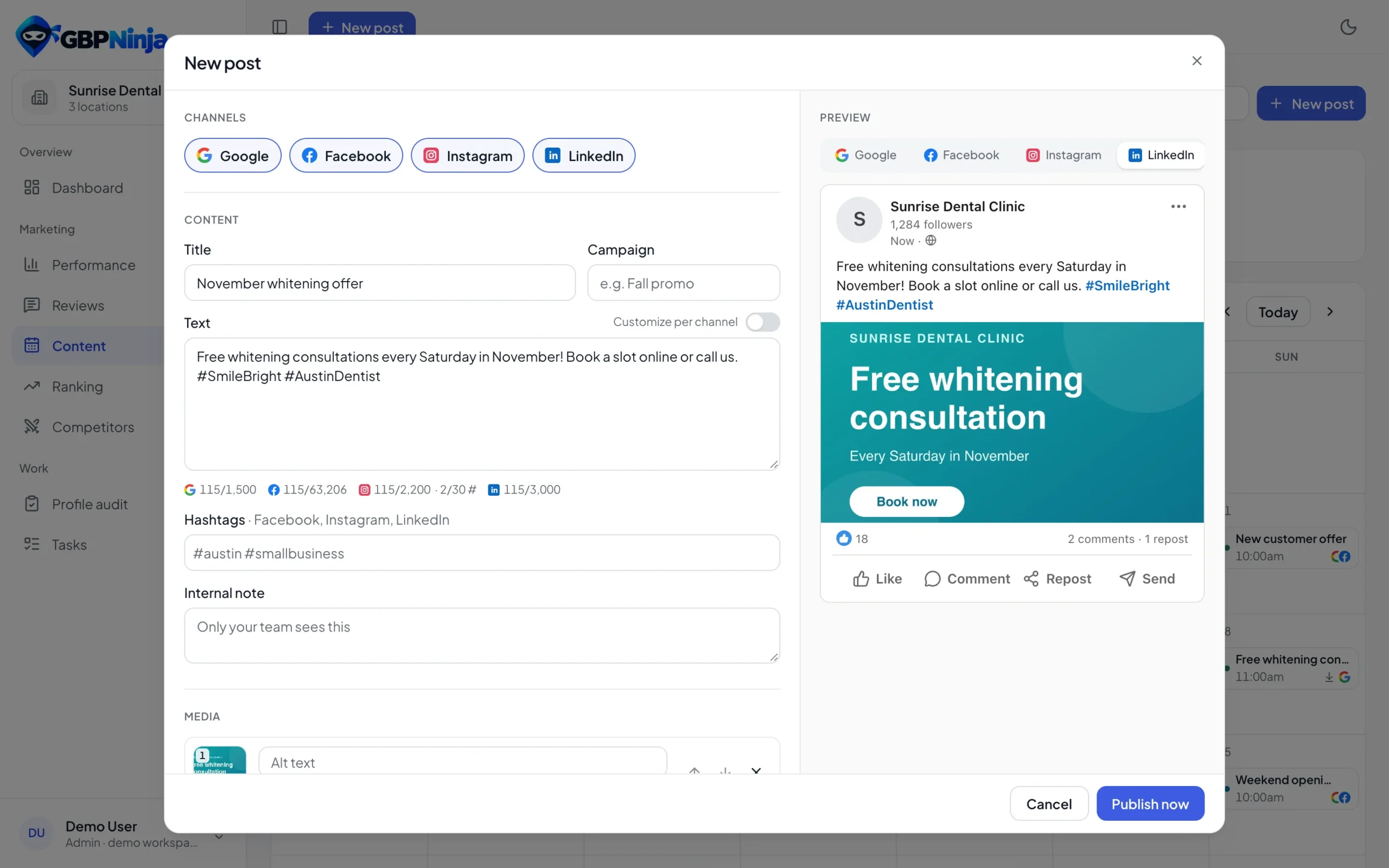1389x868 pixels.
Task: Click the #SmileBright hashtag in preview
Action: click(1127, 285)
